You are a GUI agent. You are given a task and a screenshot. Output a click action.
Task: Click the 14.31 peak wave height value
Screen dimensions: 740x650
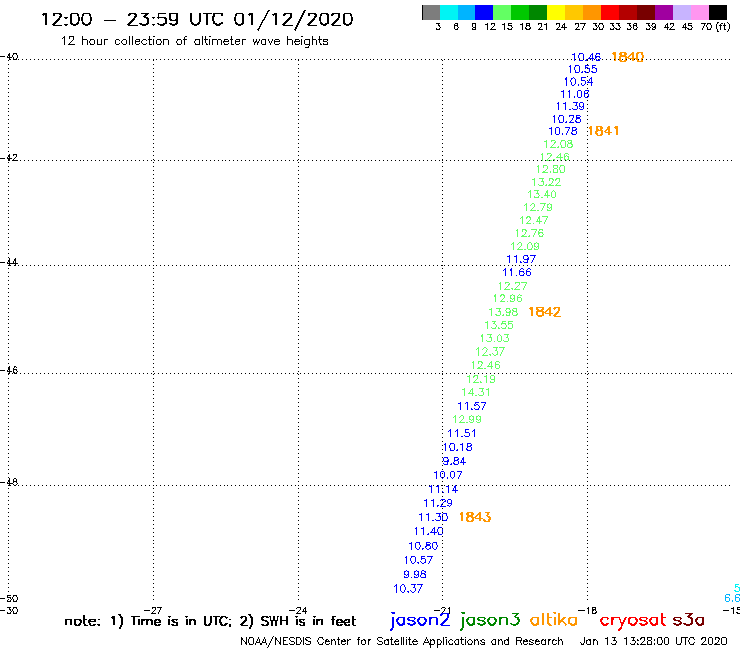[476, 392]
